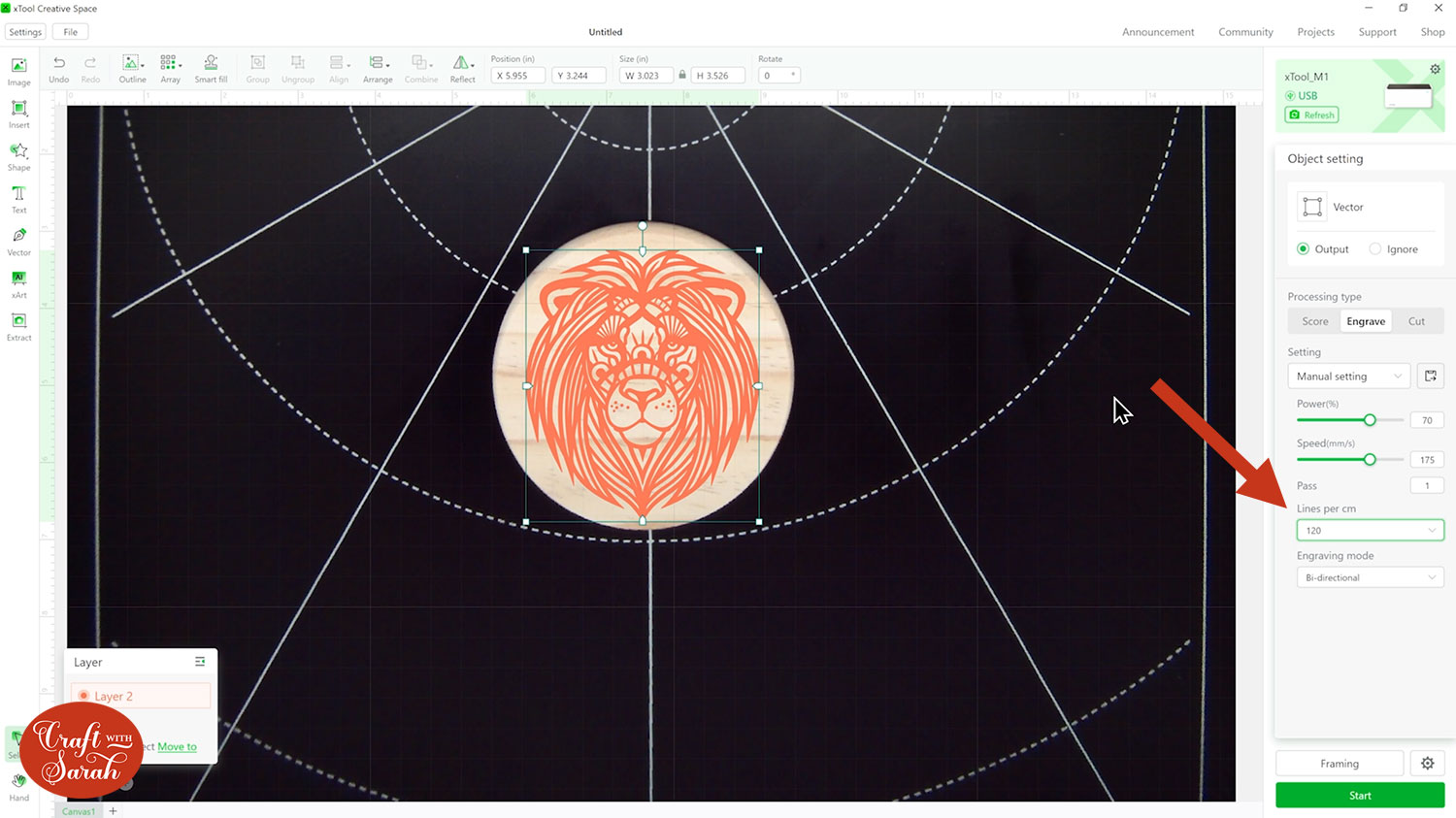Open the xArt tool
The image size is (1456, 818).
pos(18,284)
